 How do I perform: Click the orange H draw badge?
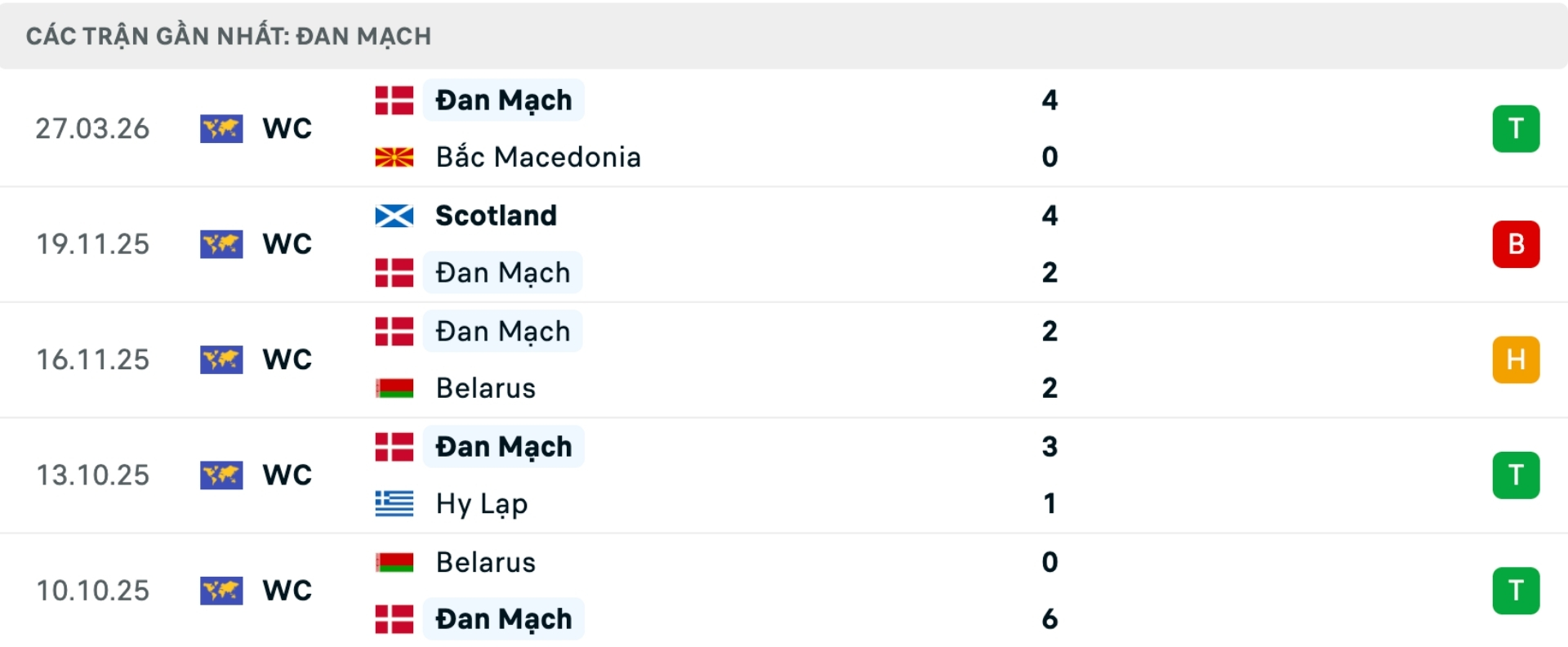click(x=1516, y=359)
